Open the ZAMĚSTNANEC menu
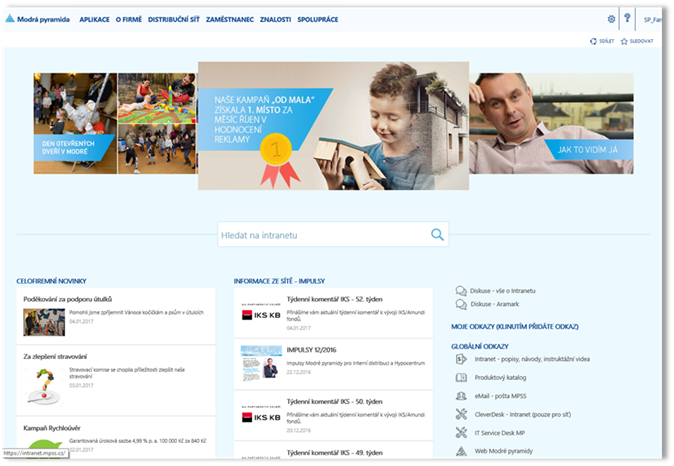674x466 pixels. (230, 19)
